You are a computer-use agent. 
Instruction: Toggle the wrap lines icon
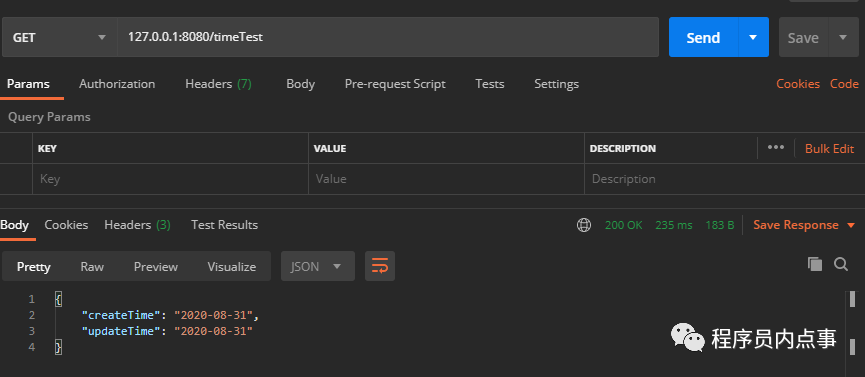380,267
